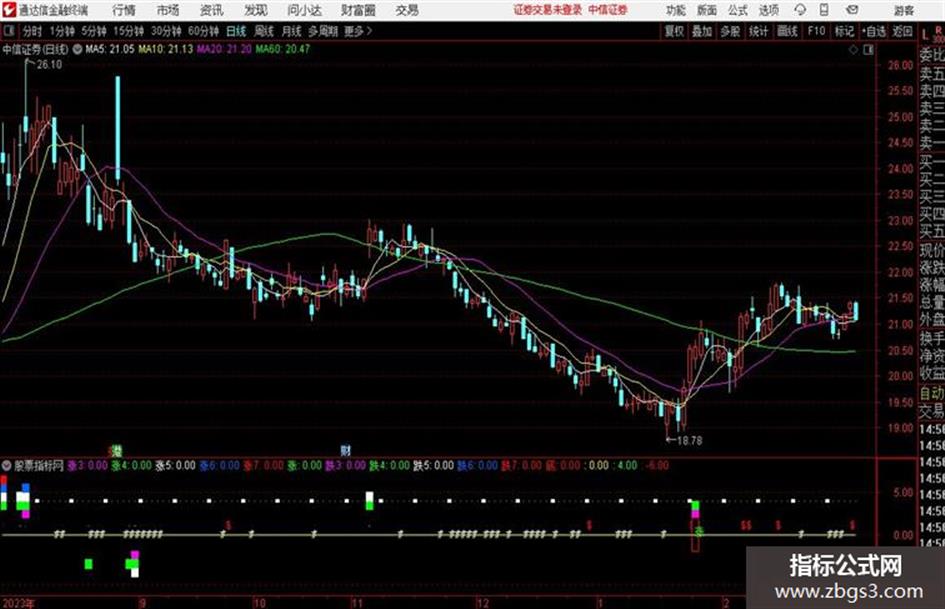Expand the 更多 periods list
945x609 pixels.
click(x=358, y=31)
